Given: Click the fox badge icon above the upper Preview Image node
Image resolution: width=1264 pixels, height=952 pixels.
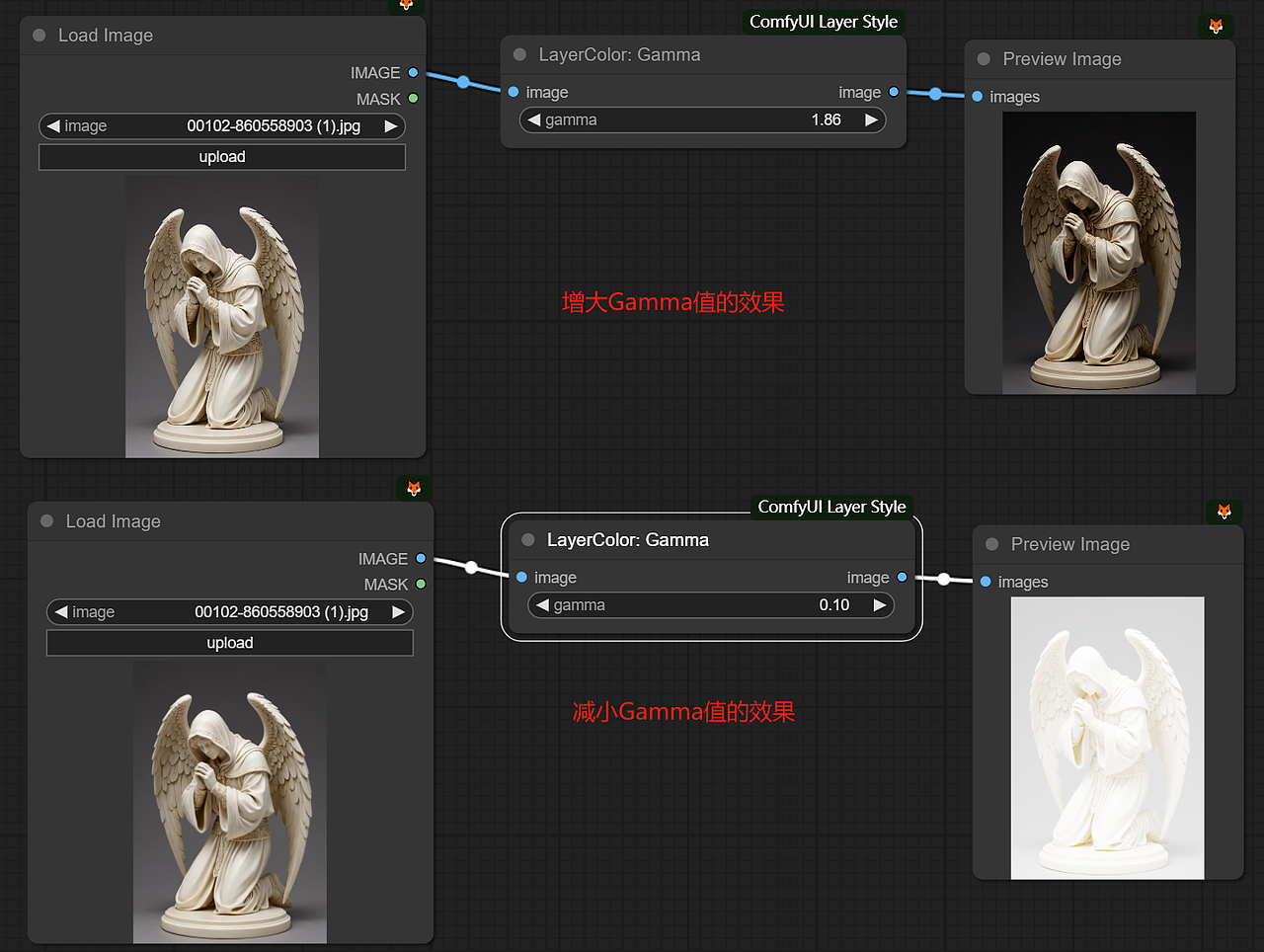Looking at the screenshot, I should [1216, 27].
